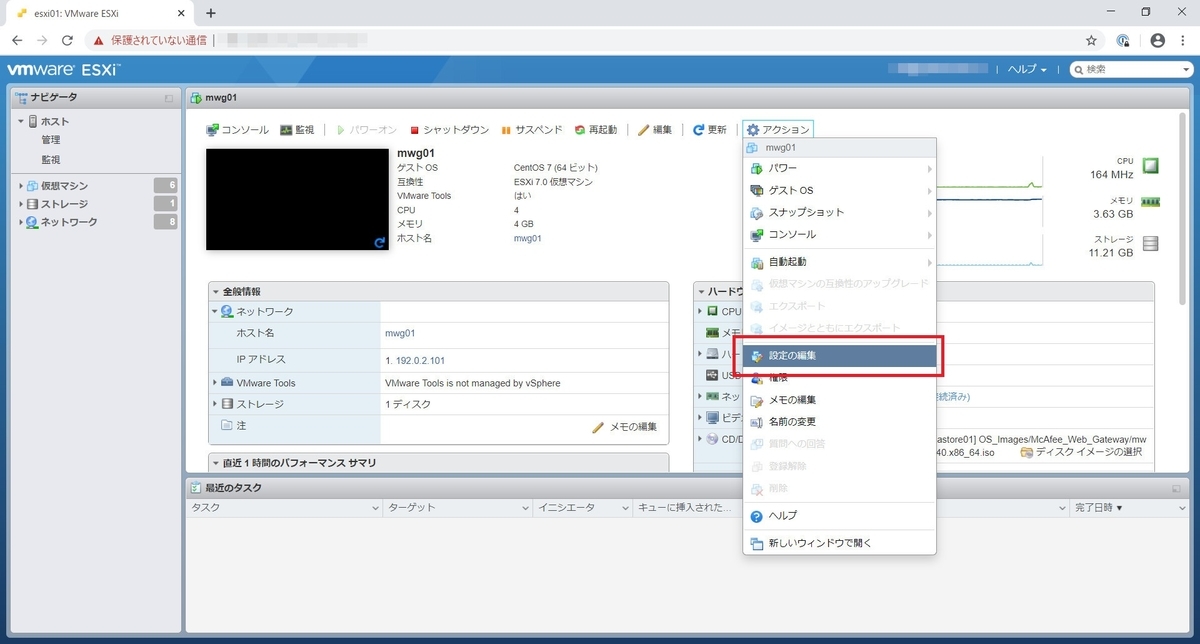Toggle the Actions (アクション) gear menu
This screenshot has width=1200, height=644.
tap(778, 130)
